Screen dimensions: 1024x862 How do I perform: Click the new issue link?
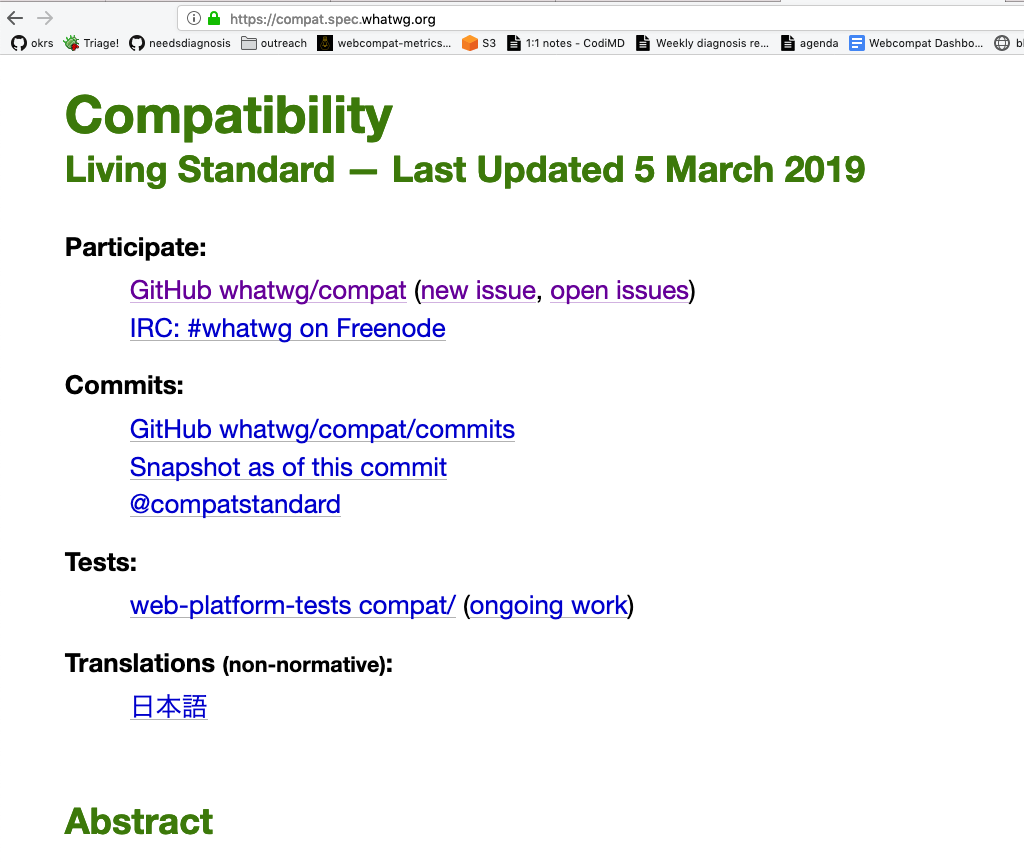pyautogui.click(x=478, y=291)
